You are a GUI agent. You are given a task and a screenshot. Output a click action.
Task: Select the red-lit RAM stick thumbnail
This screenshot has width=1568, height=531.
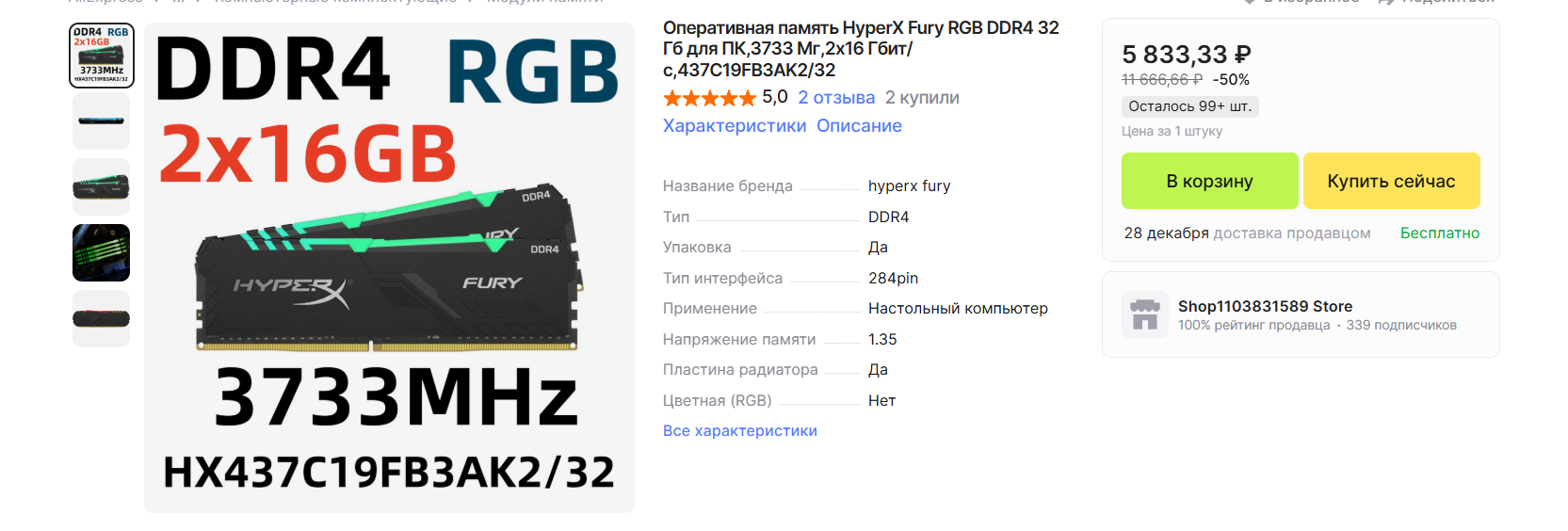[102, 318]
